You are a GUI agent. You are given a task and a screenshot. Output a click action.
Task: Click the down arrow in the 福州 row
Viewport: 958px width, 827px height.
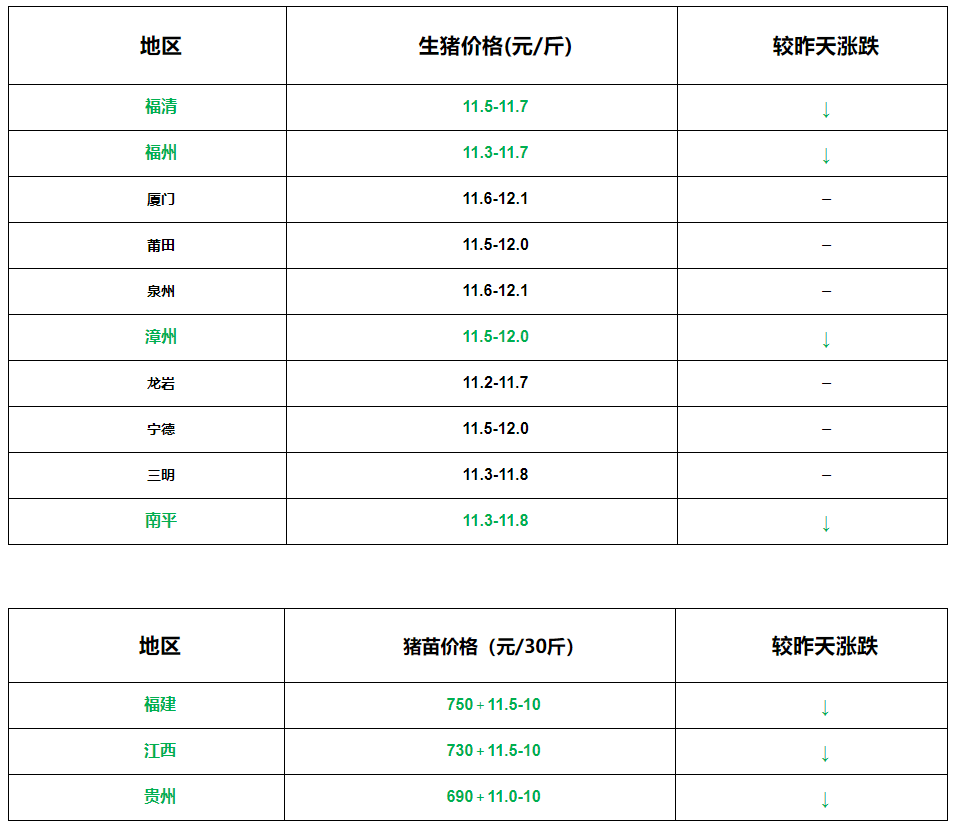pyautogui.click(x=826, y=155)
